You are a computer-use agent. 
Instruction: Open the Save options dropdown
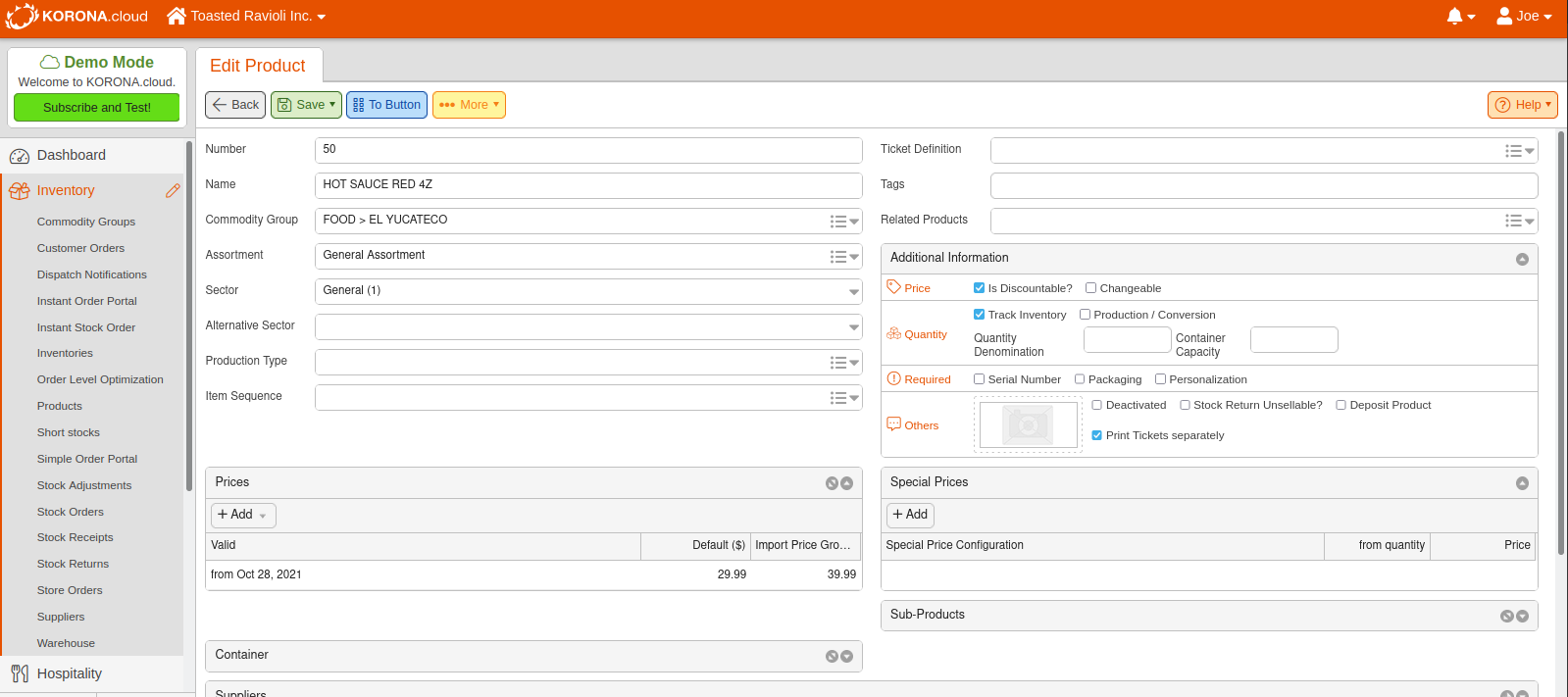point(332,105)
